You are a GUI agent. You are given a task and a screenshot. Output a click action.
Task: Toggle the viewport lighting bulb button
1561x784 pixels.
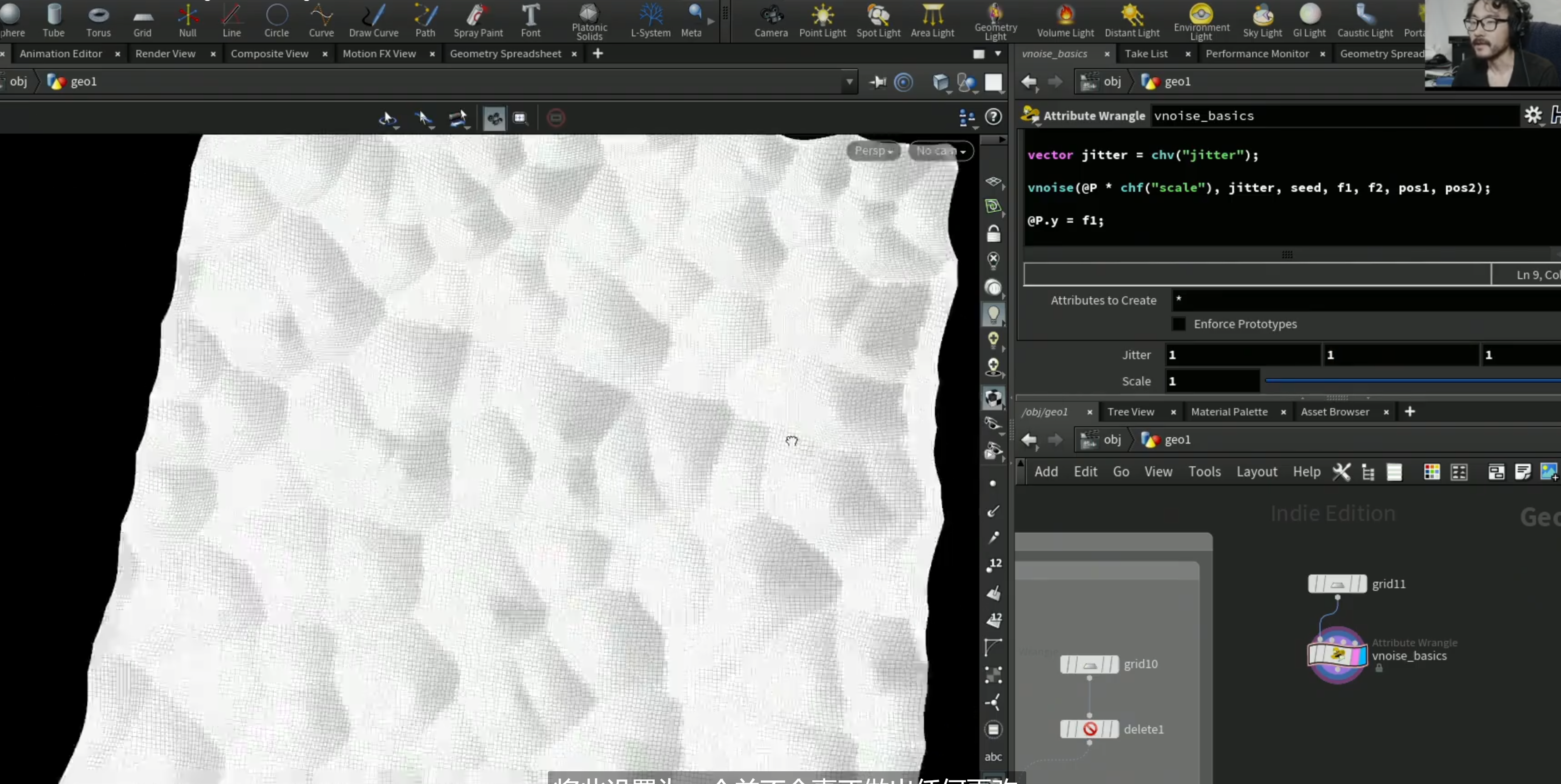tap(993, 314)
